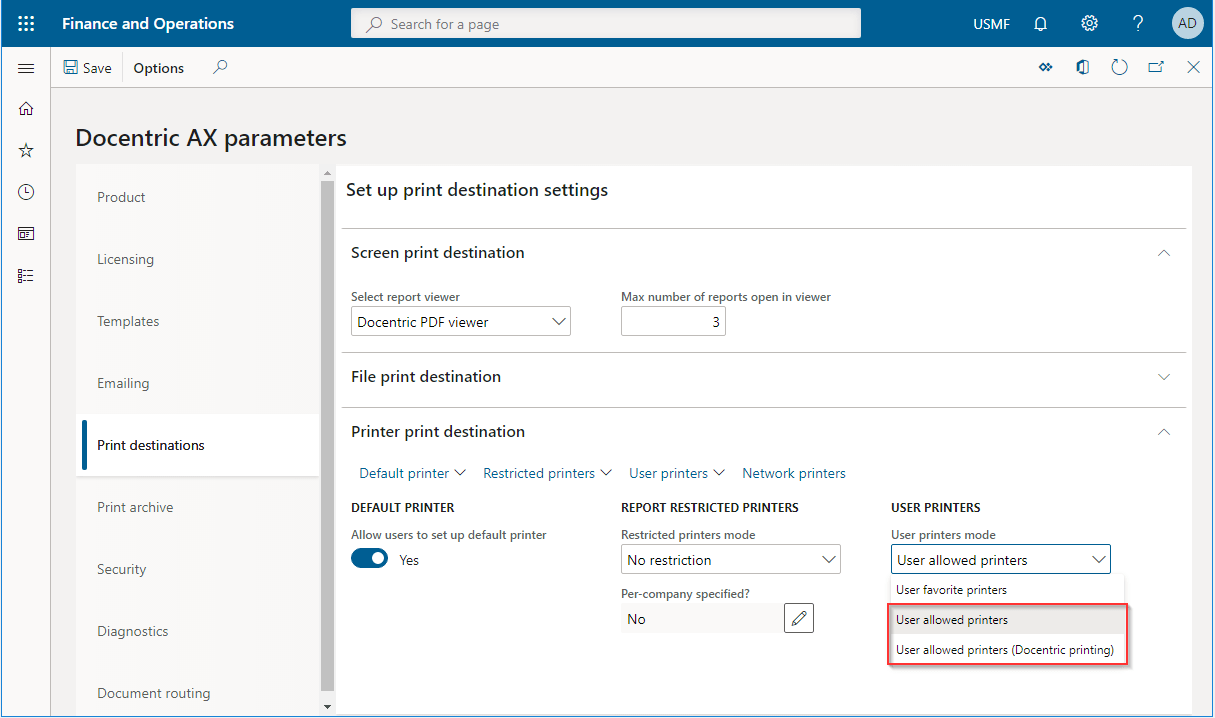Image resolution: width=1215 pixels, height=718 pixels.
Task: Open Modules list icon in sidebar
Action: [26, 276]
